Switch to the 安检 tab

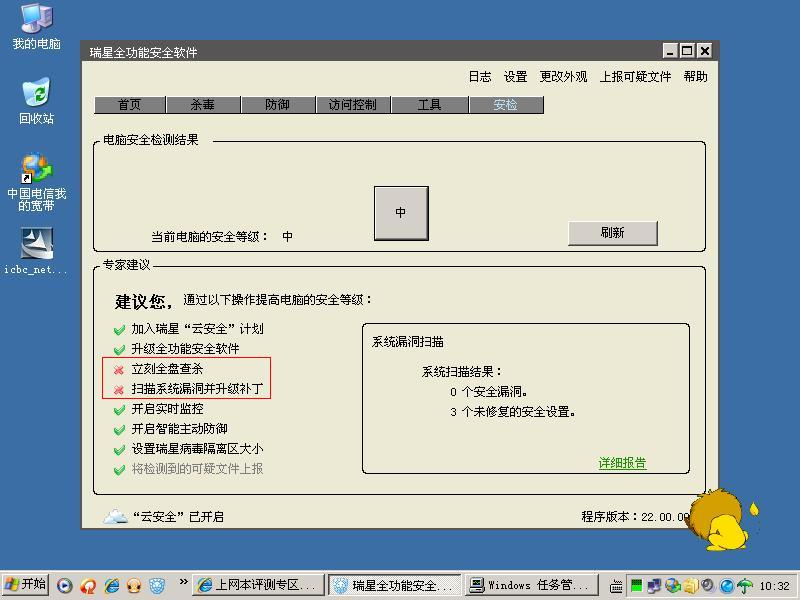(506, 105)
